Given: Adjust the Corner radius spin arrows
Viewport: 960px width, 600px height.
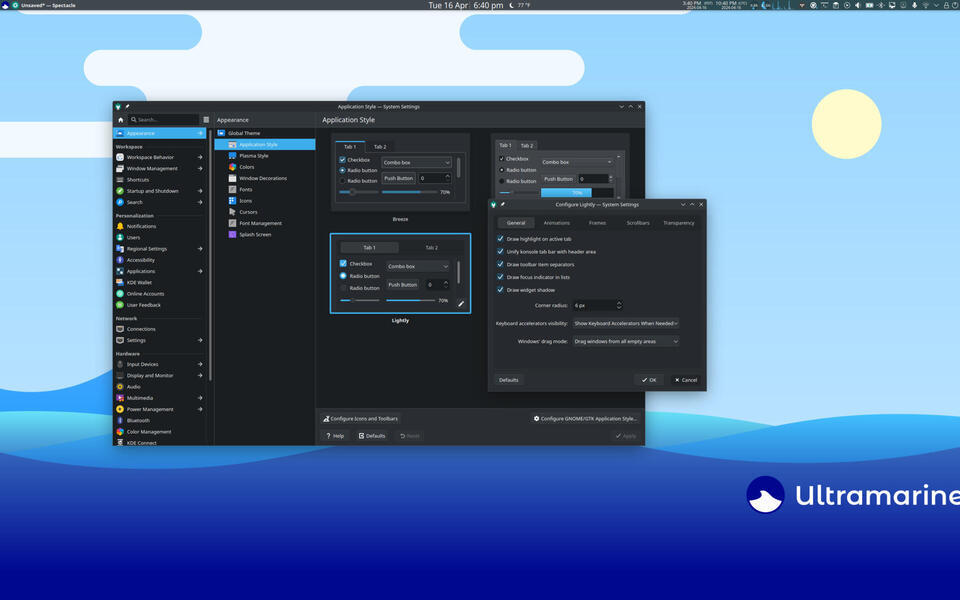Looking at the screenshot, I should click(x=619, y=305).
